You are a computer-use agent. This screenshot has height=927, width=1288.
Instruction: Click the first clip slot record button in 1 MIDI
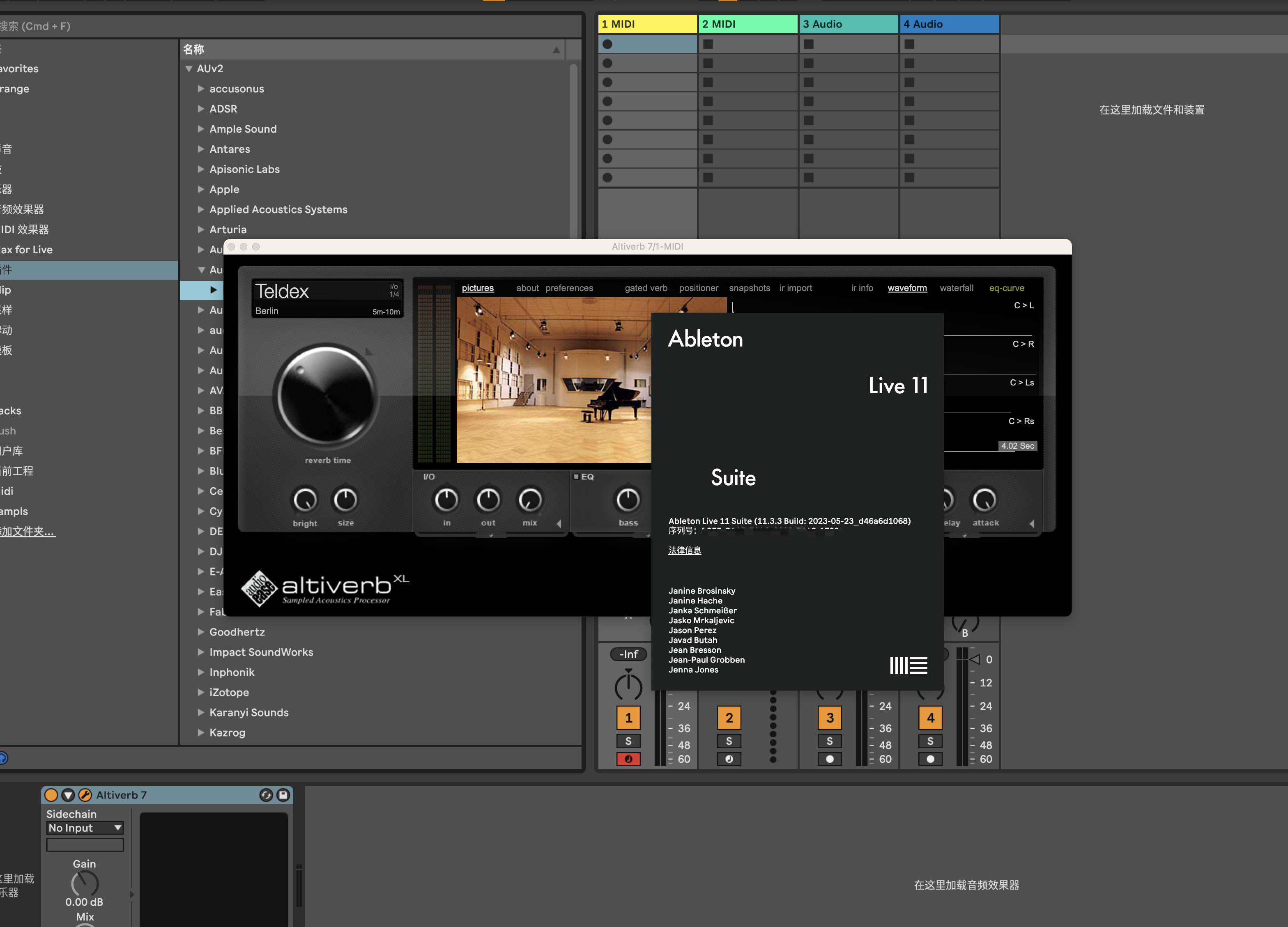pyautogui.click(x=607, y=44)
